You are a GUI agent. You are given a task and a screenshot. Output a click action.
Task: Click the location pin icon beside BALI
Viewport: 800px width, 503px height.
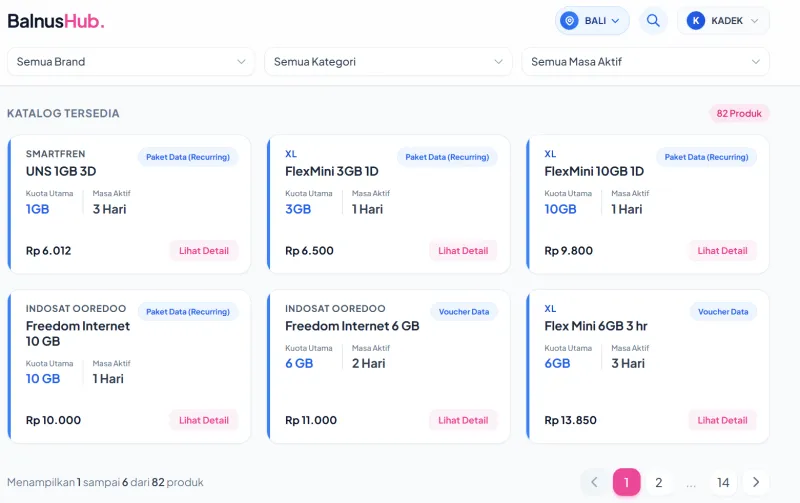click(569, 21)
